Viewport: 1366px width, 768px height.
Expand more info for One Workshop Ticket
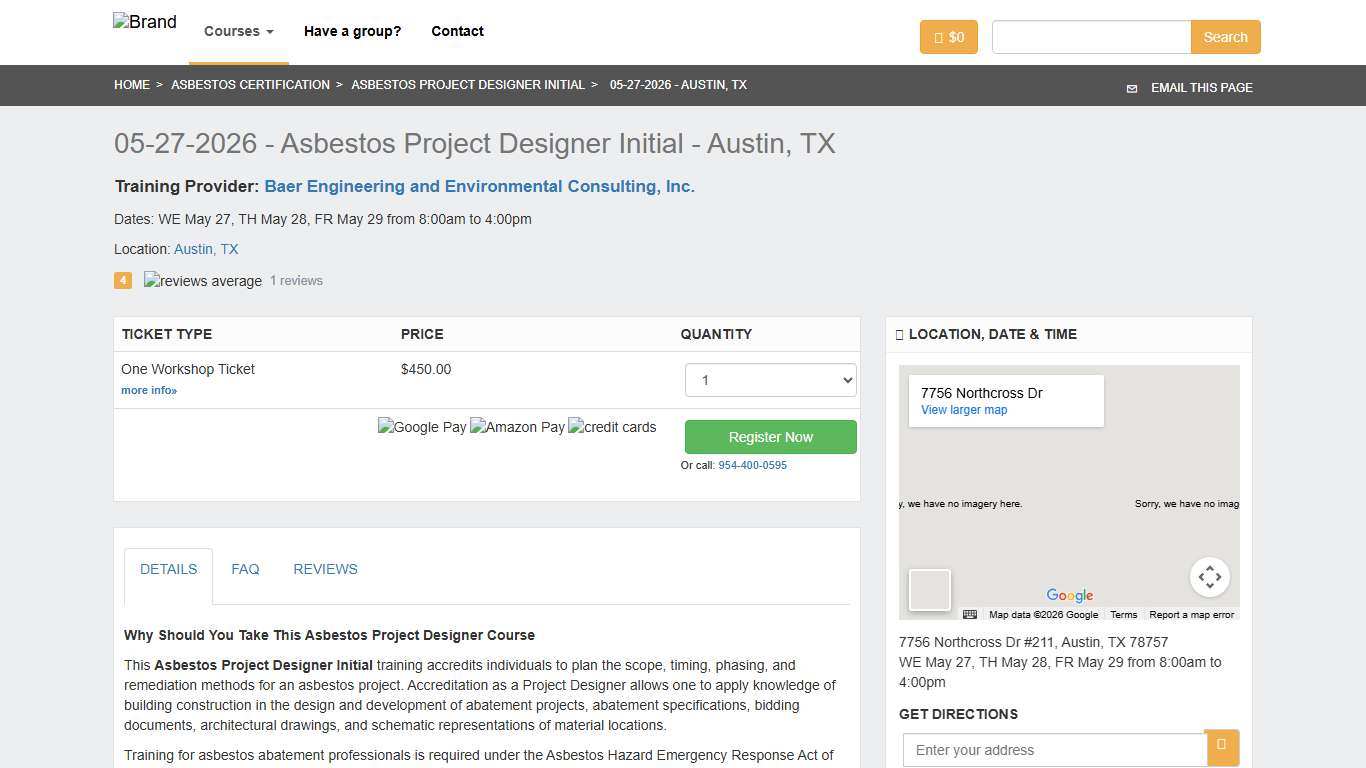pyautogui.click(x=148, y=390)
